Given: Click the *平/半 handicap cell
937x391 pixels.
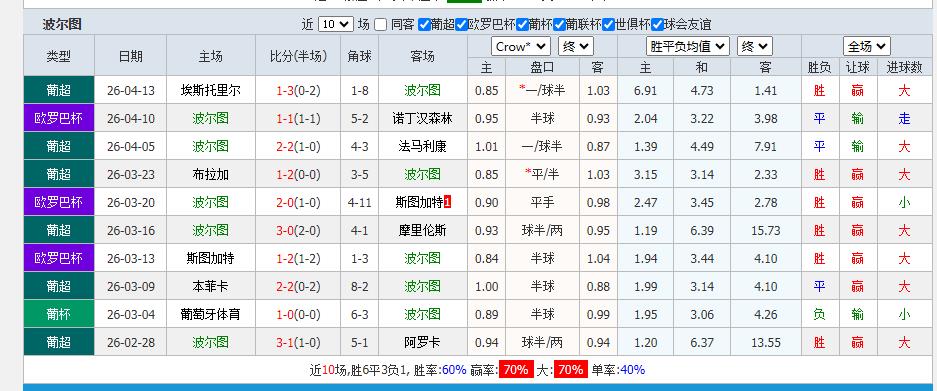Looking at the screenshot, I should point(542,175).
